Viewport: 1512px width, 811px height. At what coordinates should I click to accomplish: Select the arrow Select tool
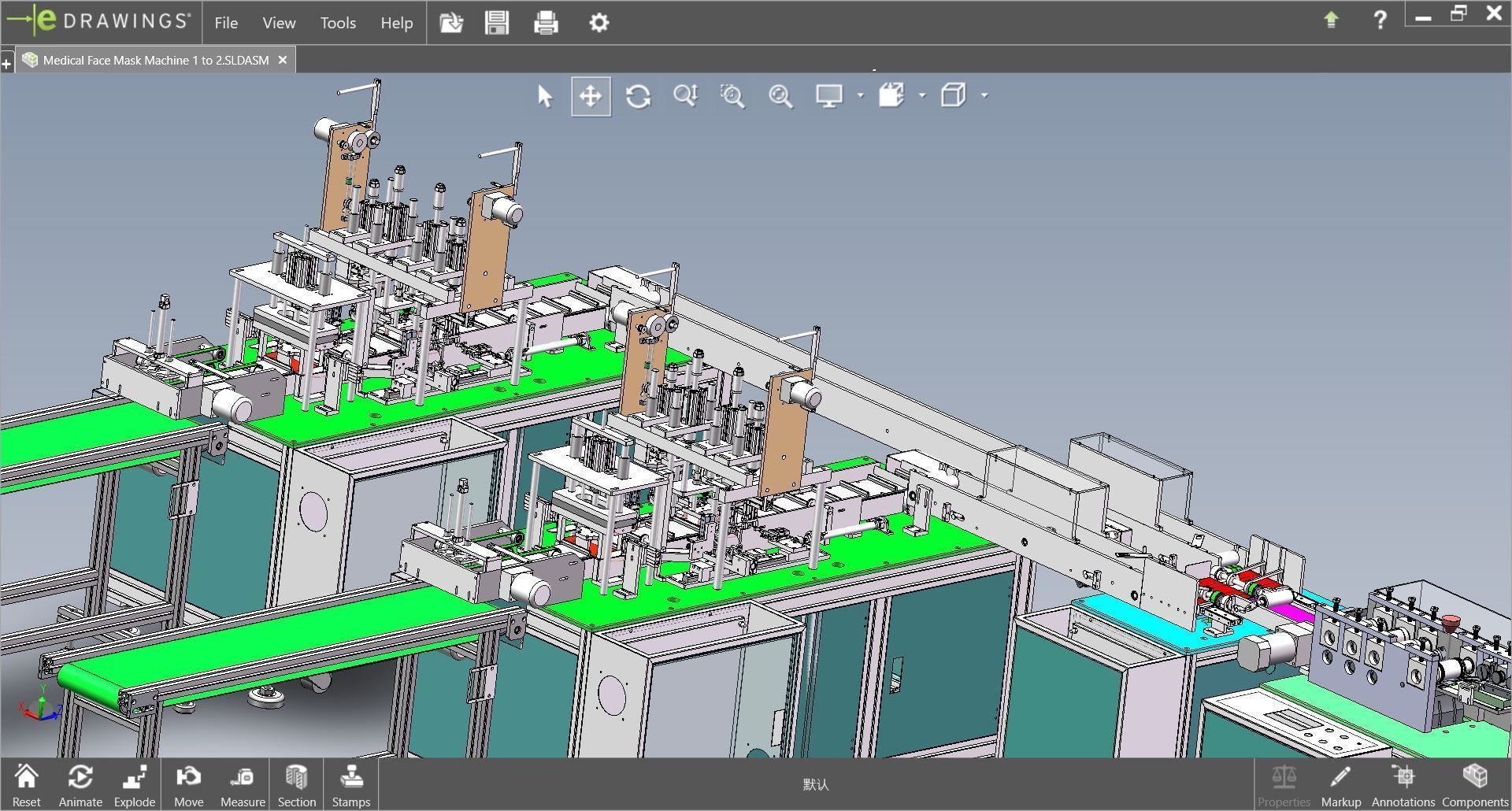pos(544,96)
